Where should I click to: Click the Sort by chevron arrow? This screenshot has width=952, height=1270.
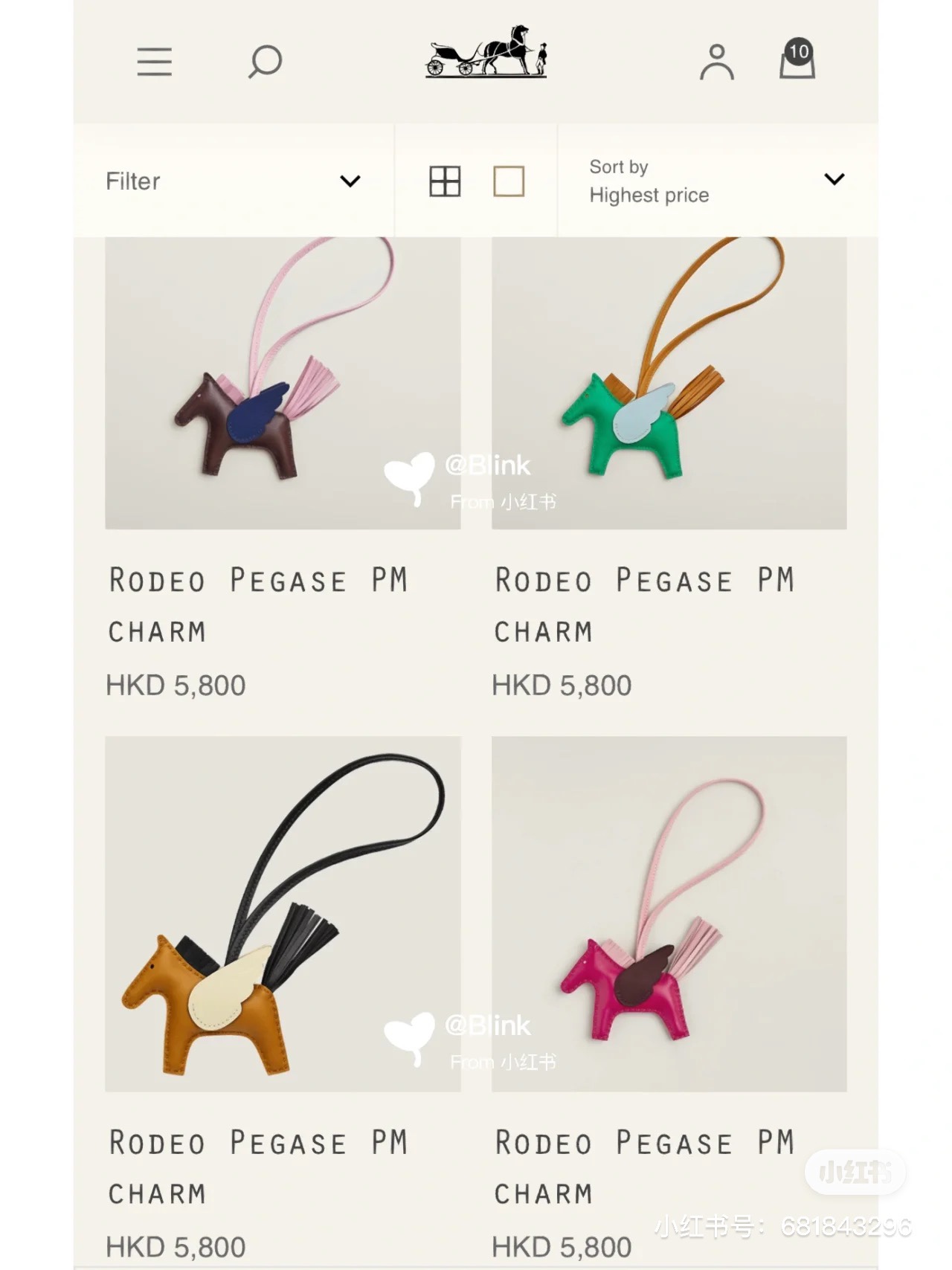[834, 179]
